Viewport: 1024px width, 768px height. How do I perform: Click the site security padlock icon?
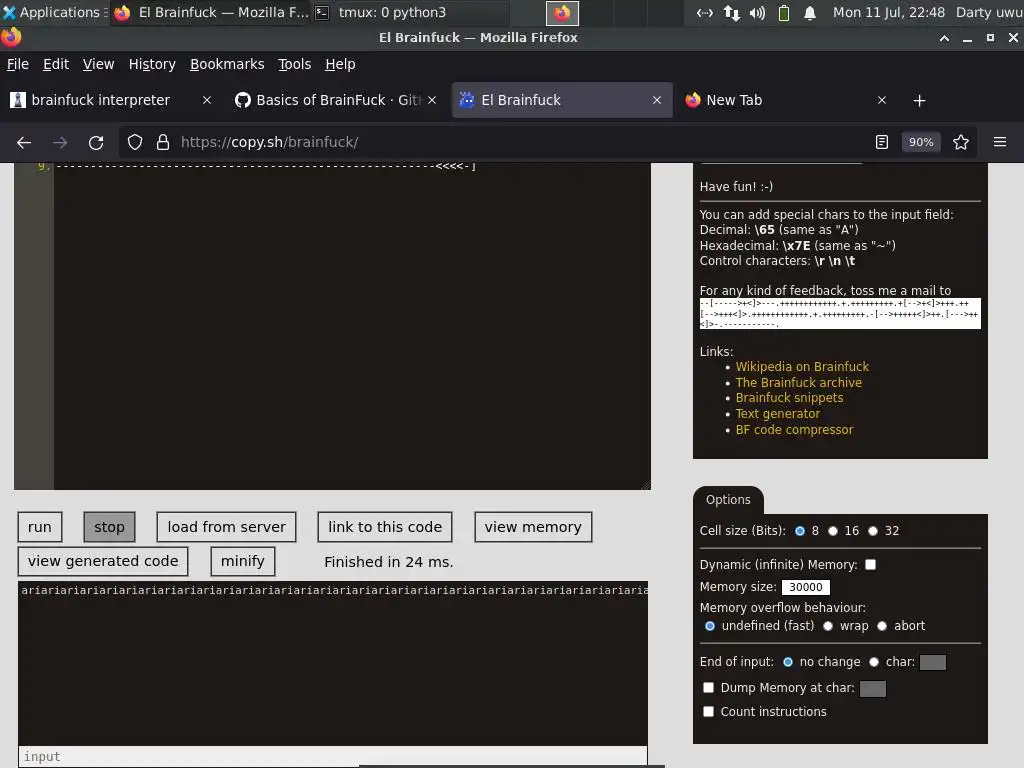coord(163,142)
